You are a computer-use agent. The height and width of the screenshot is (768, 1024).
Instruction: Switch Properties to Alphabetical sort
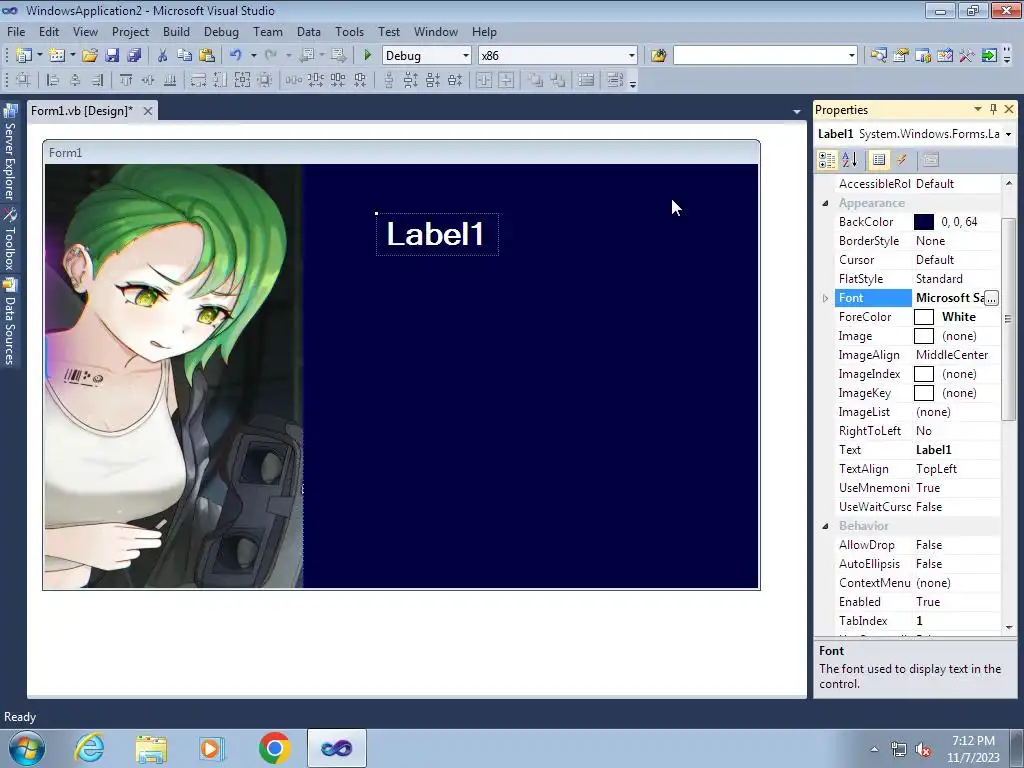(x=850, y=159)
